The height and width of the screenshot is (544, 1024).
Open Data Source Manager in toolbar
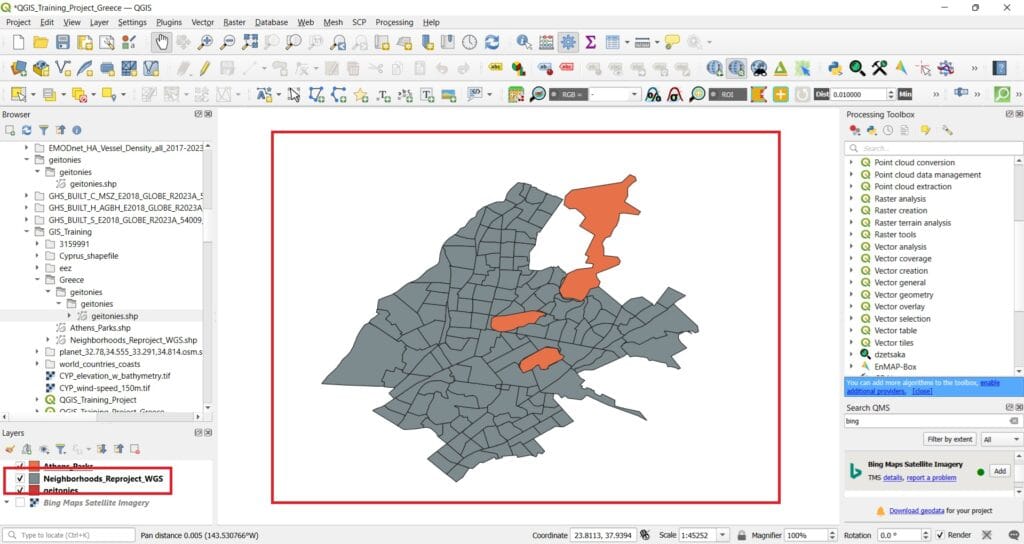point(18,68)
